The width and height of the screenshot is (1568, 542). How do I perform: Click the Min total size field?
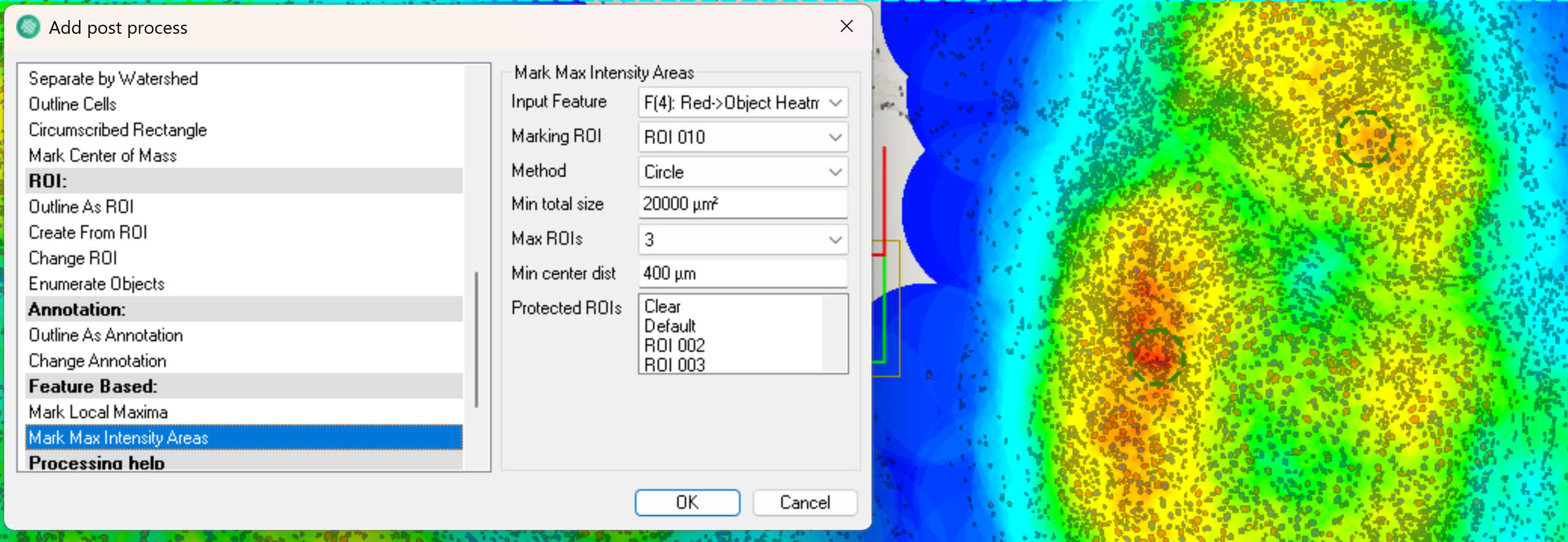point(742,204)
